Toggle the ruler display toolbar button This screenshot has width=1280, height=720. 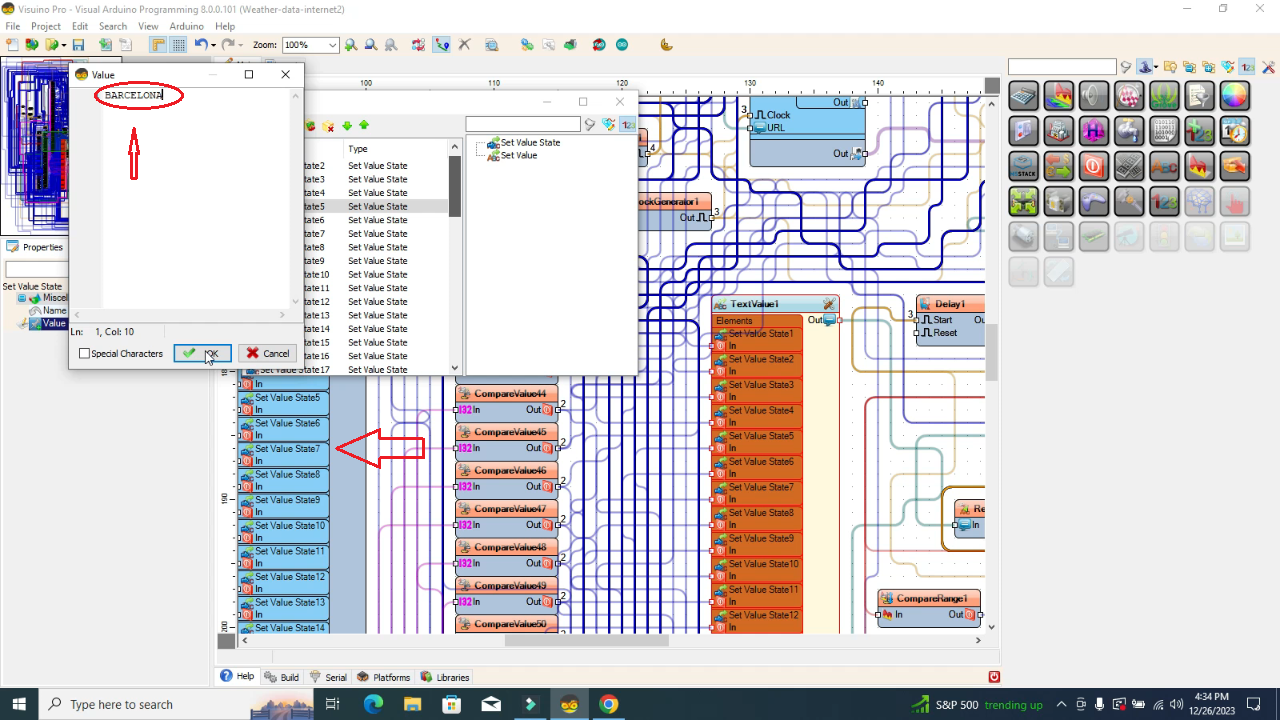click(x=158, y=45)
